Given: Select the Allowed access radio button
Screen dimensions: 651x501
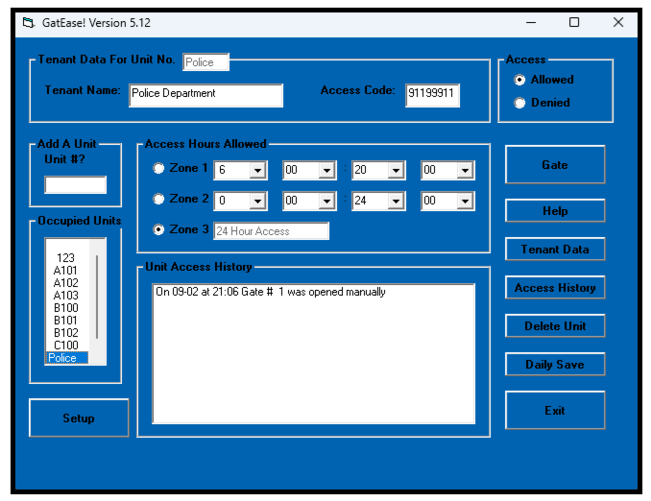Looking at the screenshot, I should coord(519,80).
